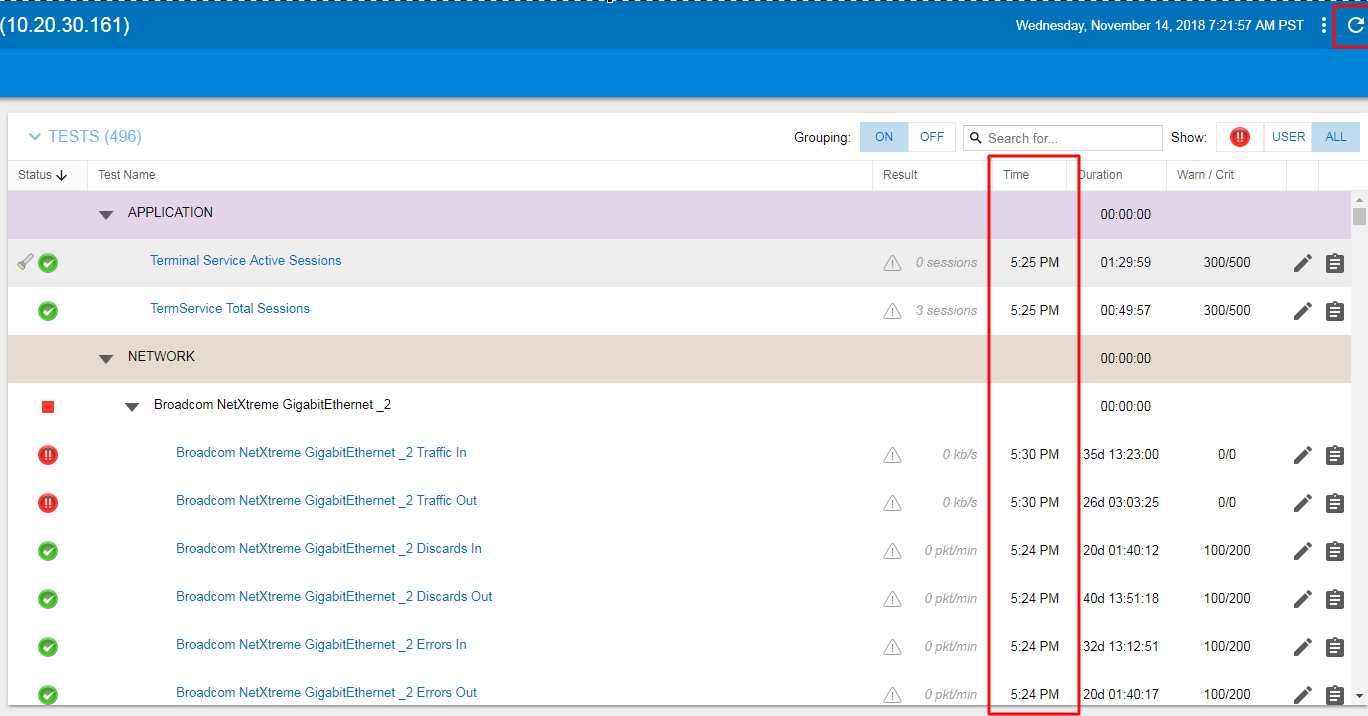Open clipboard report for TermService Total Sessions

click(x=1334, y=311)
